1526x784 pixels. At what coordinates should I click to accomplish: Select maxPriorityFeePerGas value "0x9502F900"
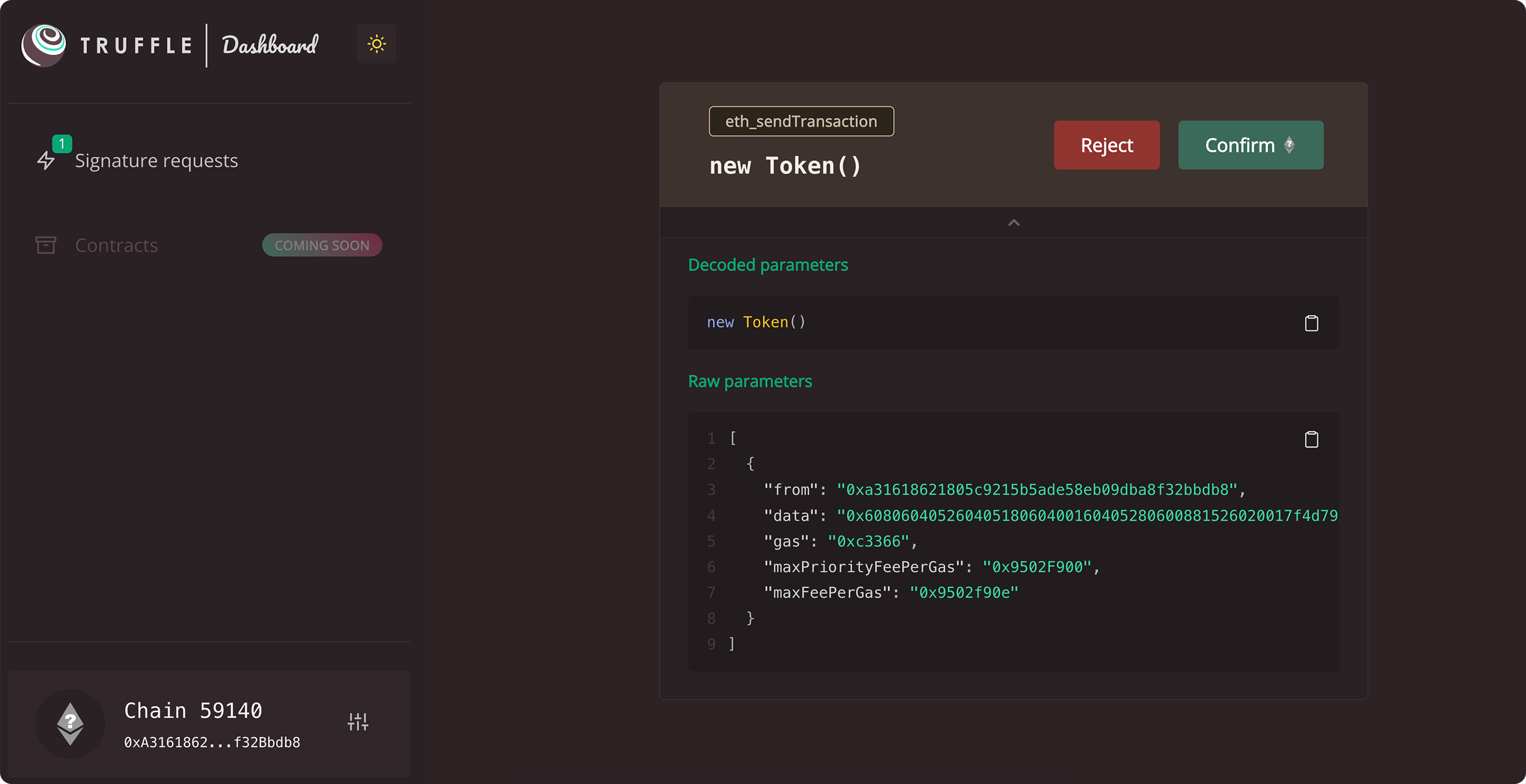click(1037, 567)
